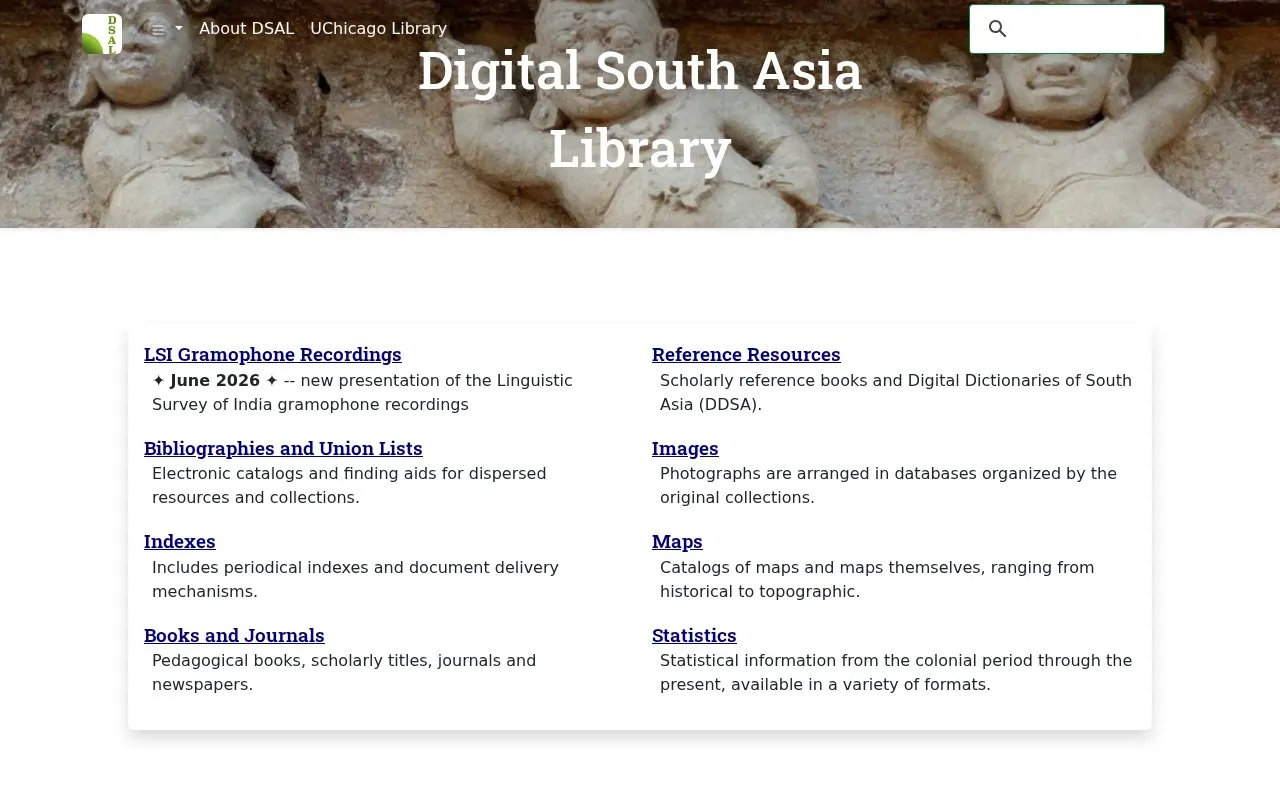Click the Digital South Asia Library heading
Screen dimensions: 1280x800
(640, 110)
